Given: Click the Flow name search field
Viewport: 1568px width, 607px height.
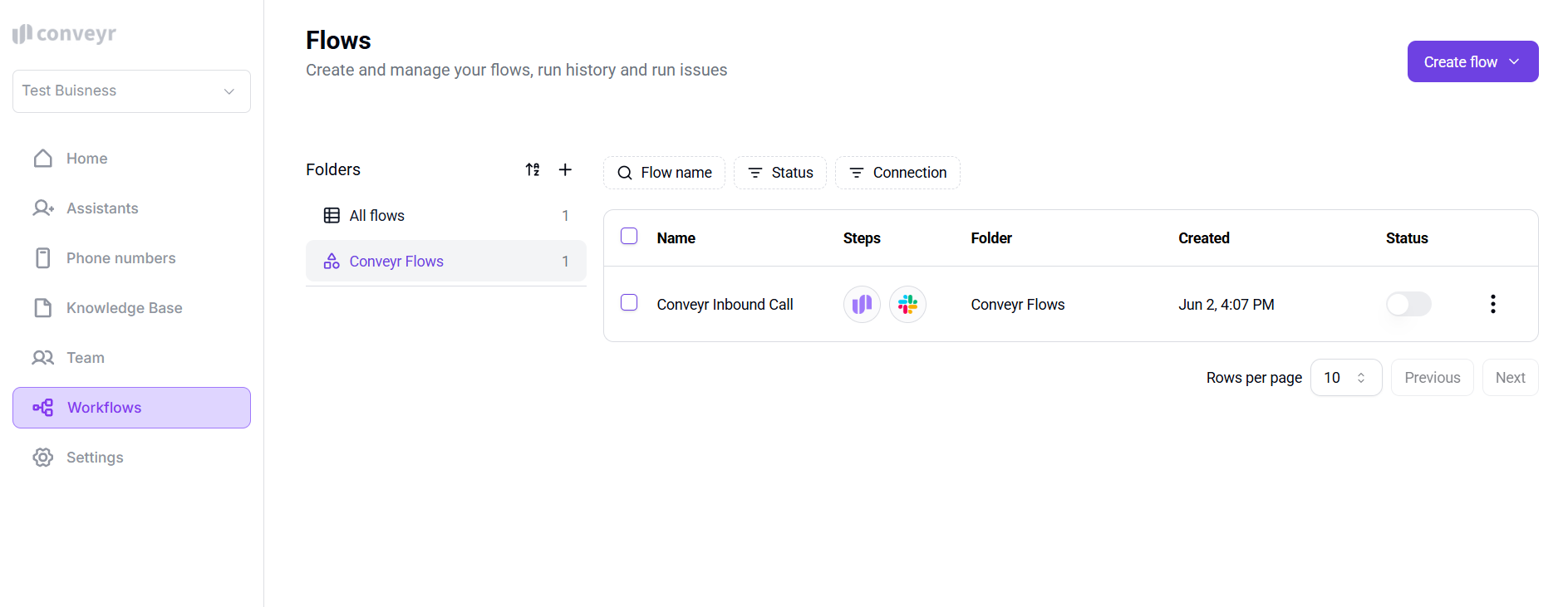Looking at the screenshot, I should [x=664, y=173].
